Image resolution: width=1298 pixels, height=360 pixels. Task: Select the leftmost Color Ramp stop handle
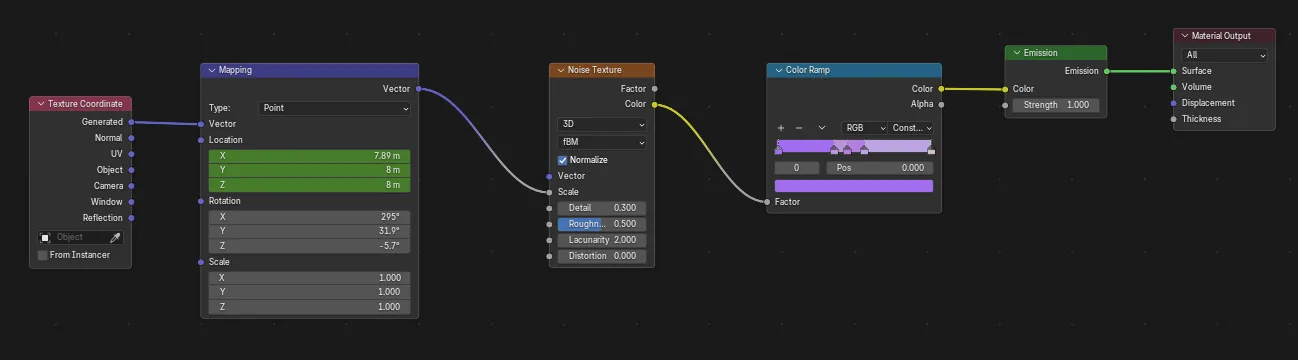[778, 150]
